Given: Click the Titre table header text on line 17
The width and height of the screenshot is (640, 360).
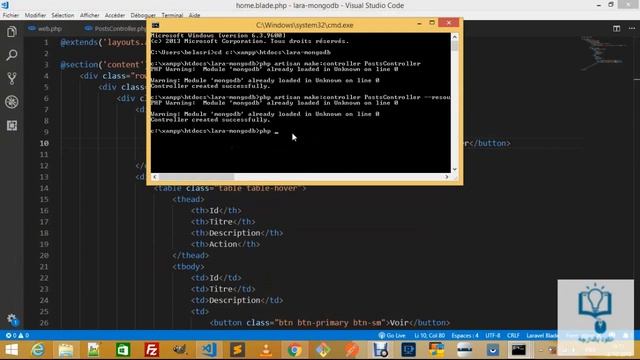Looking at the screenshot, I should coord(221,222).
